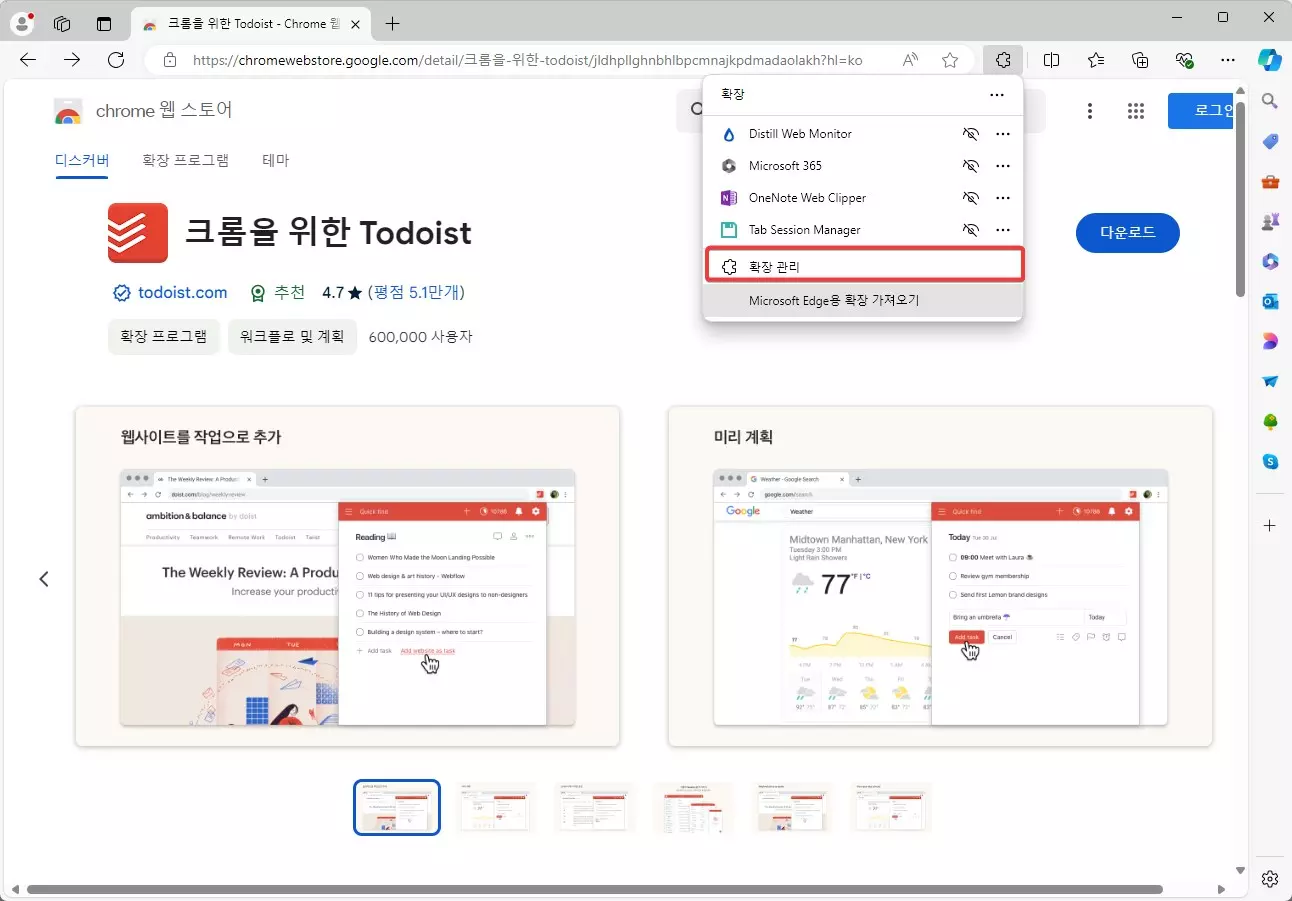Toggle toolbar visibility for Microsoft 365 extension

pyautogui.click(x=969, y=166)
